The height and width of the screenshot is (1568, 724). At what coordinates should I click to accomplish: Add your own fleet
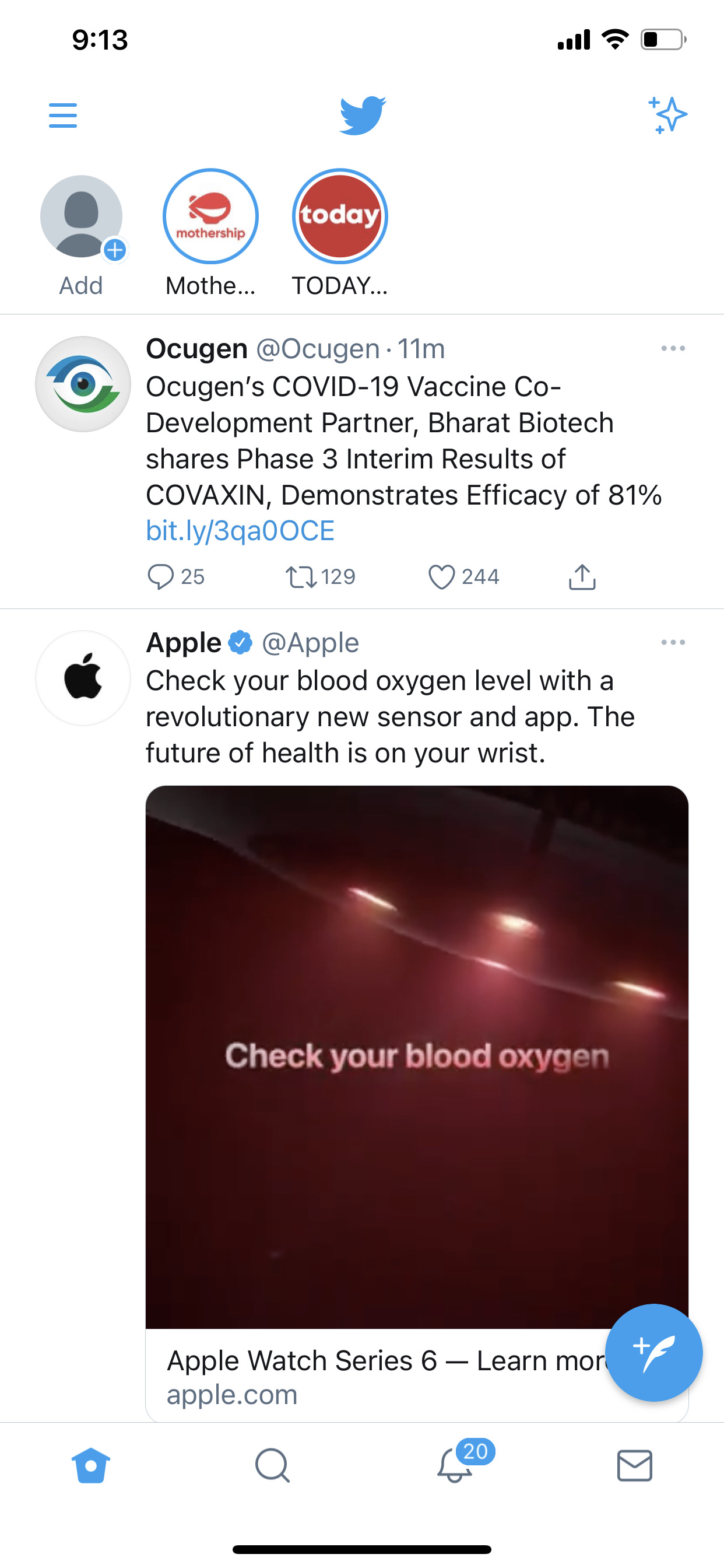pyautogui.click(x=82, y=216)
